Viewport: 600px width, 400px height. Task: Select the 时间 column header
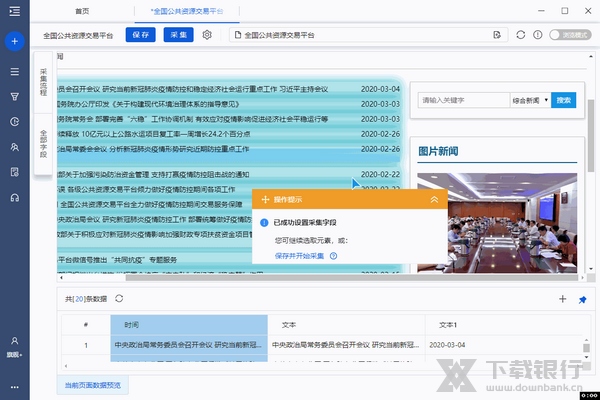pos(189,325)
